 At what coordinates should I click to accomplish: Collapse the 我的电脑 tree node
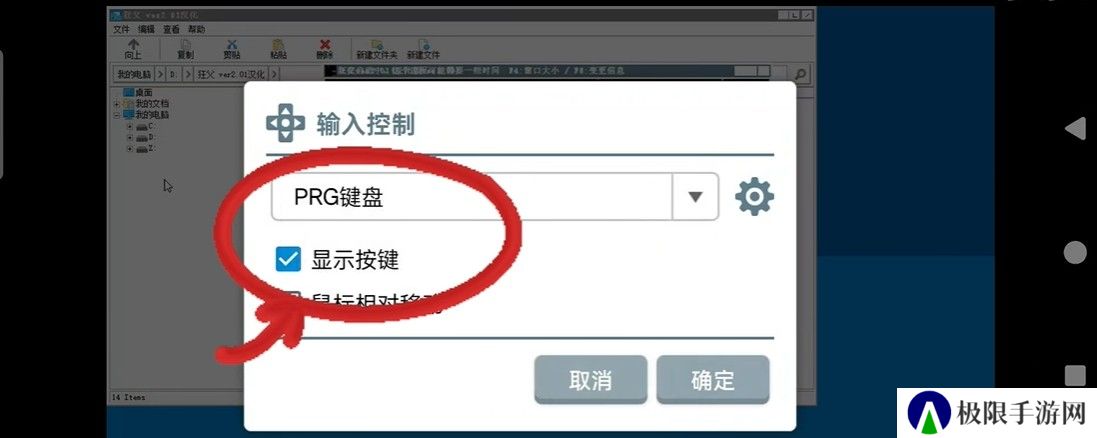point(117,115)
